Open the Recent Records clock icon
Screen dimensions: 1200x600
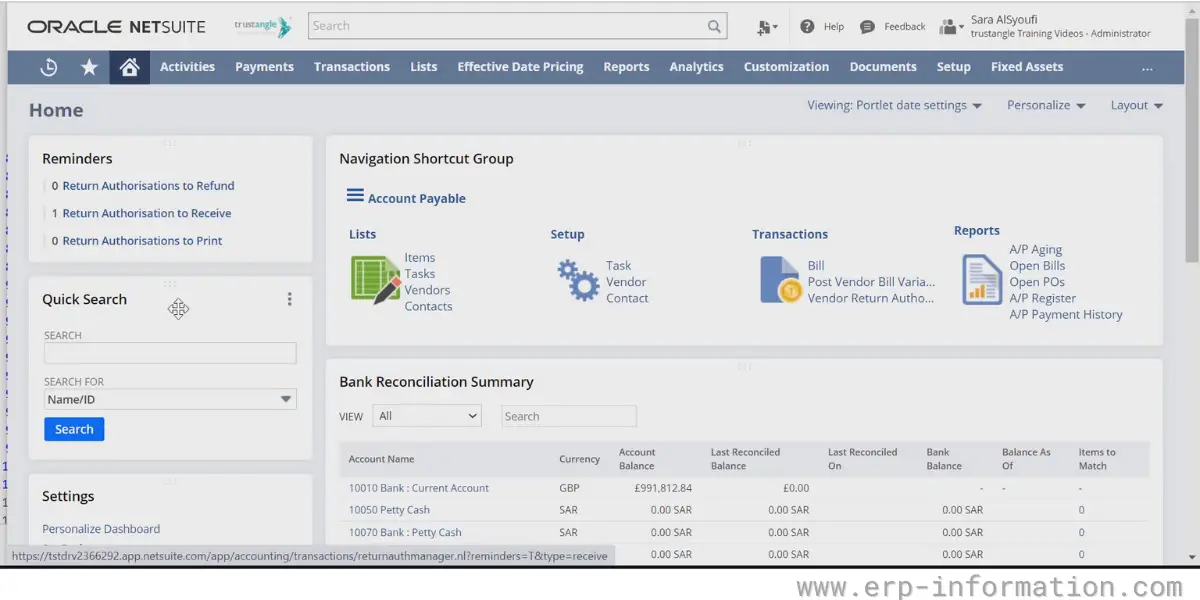point(49,67)
